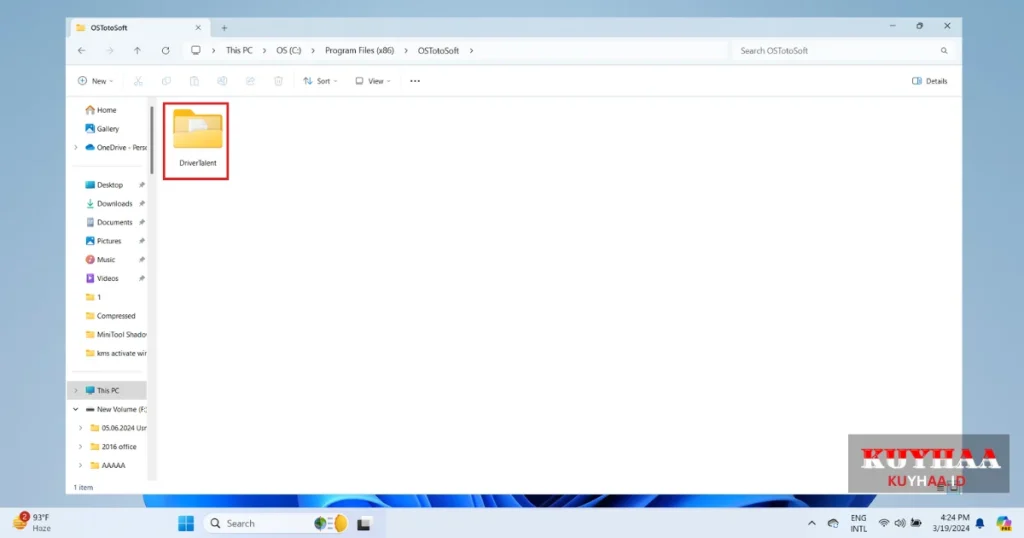Expand the 05.06.2024 folder node
The width and height of the screenshot is (1024, 538).
[80, 428]
